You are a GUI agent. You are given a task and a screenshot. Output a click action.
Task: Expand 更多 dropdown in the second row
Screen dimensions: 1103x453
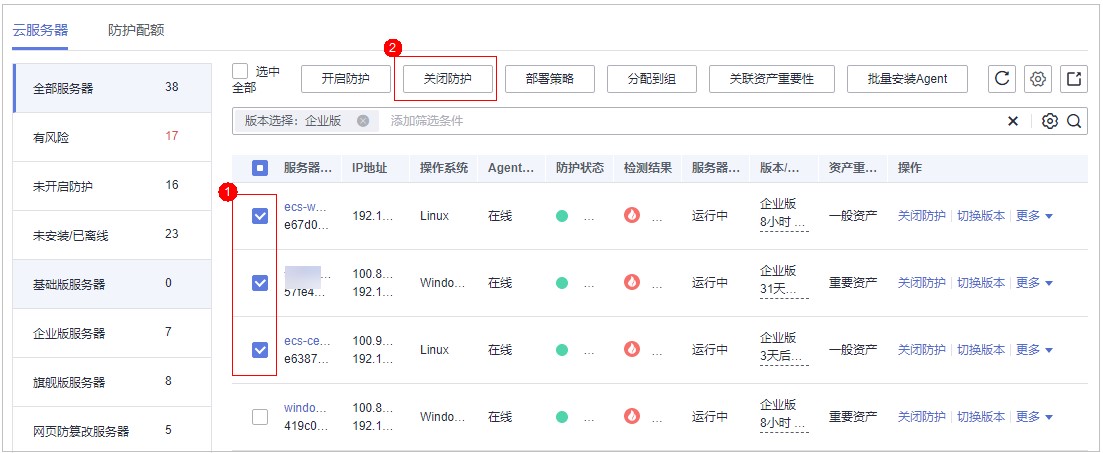1035,283
